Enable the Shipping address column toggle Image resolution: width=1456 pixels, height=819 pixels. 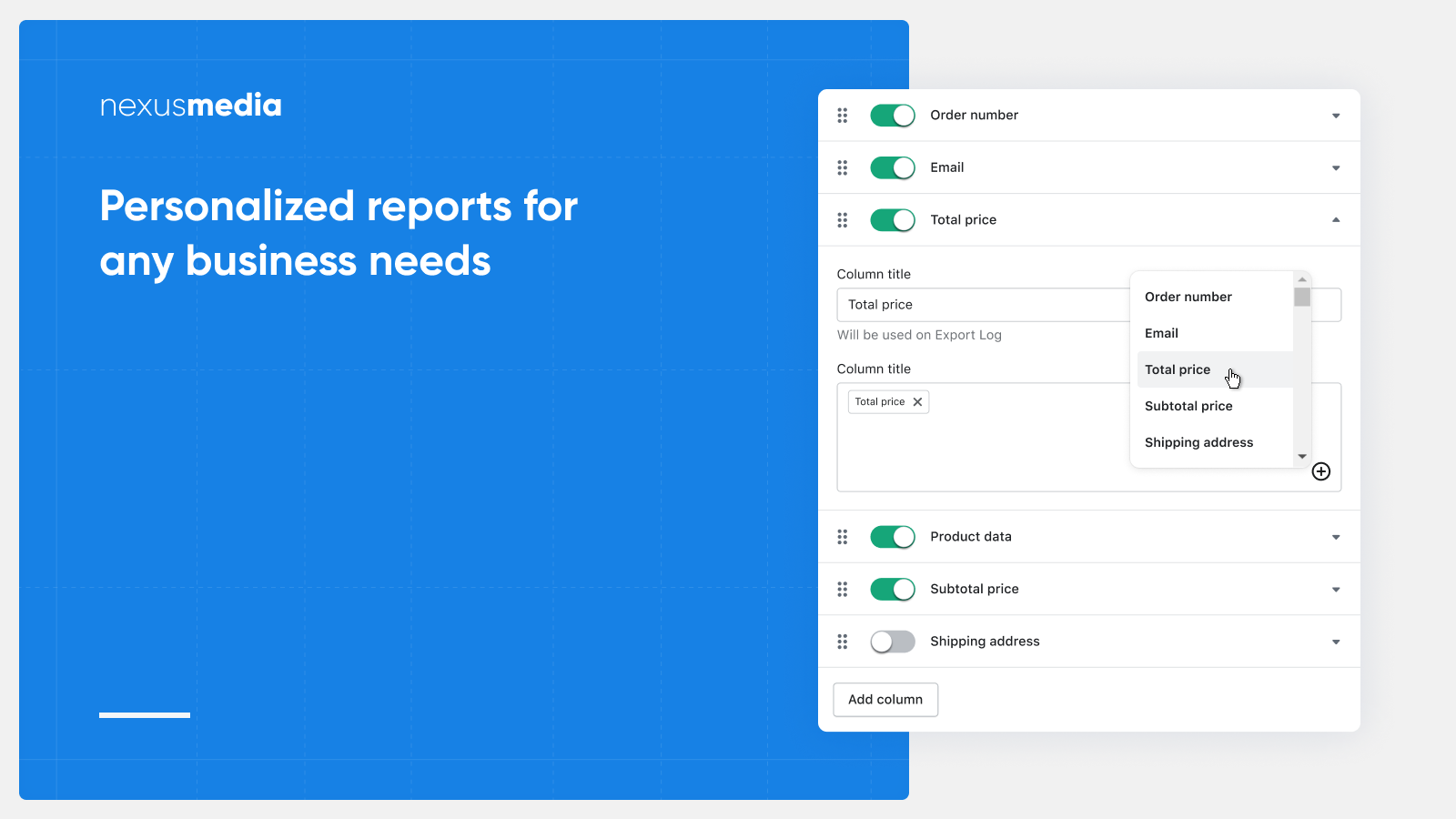[x=893, y=642]
